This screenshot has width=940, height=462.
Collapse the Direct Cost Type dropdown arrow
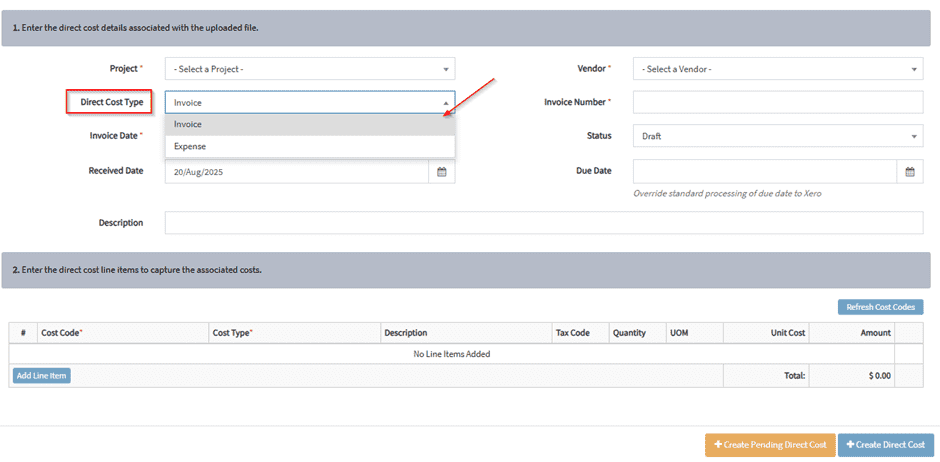(445, 102)
